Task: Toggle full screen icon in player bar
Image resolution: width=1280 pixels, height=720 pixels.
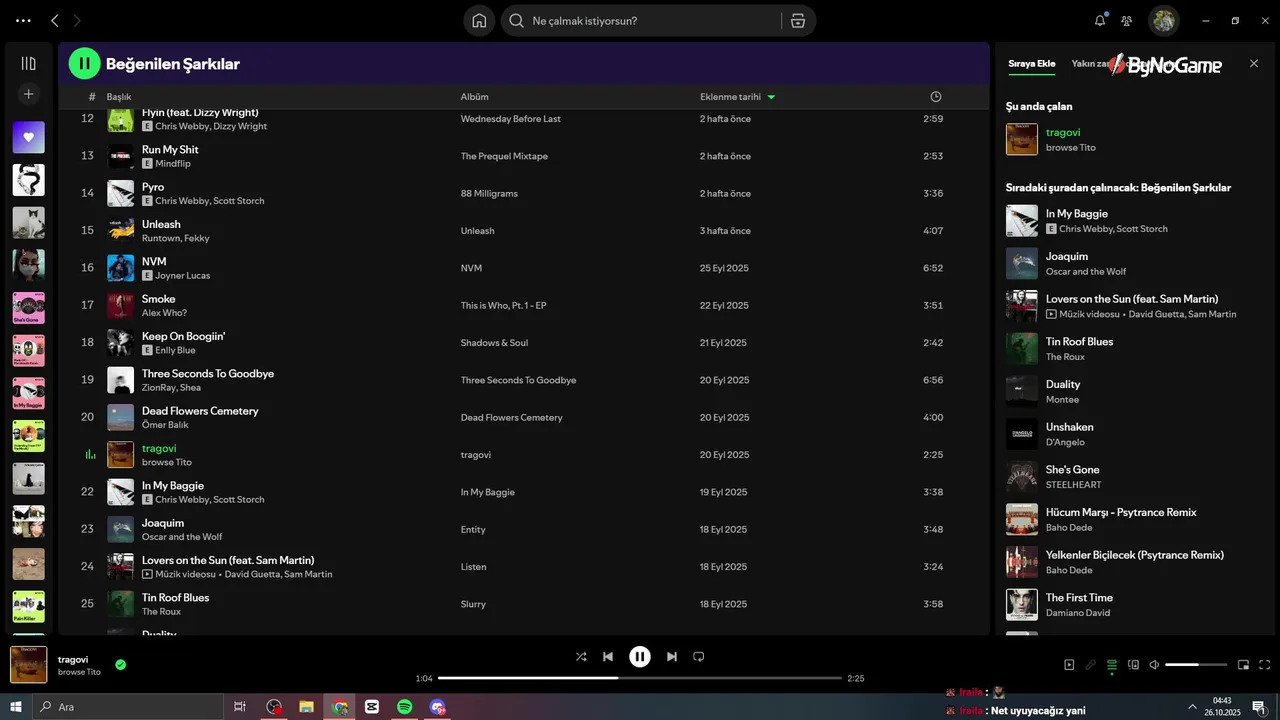Action: click(x=1265, y=665)
